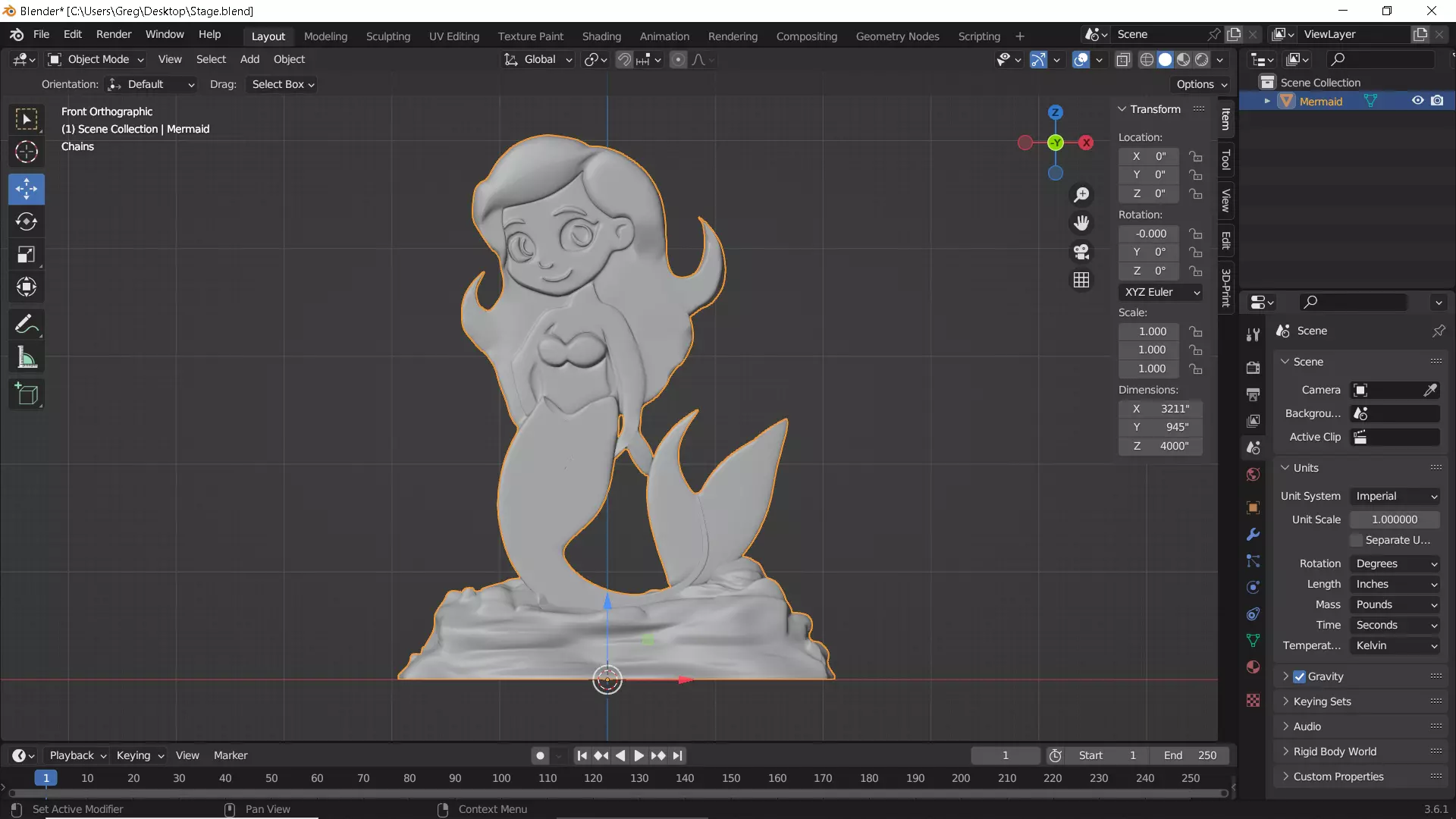
Task: Switch to Shading workspace tab
Action: point(601,36)
